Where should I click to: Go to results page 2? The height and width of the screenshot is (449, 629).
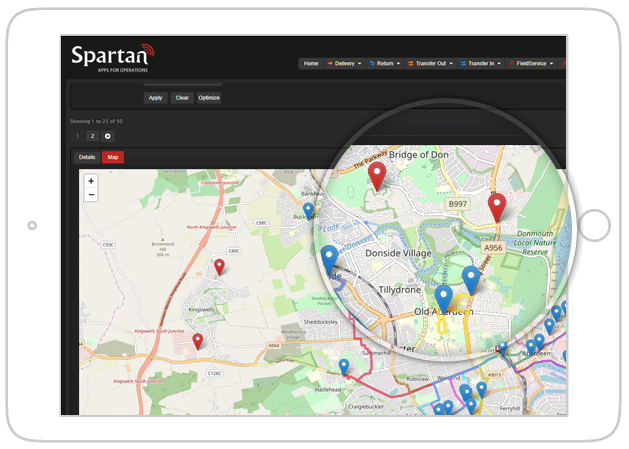(x=92, y=136)
